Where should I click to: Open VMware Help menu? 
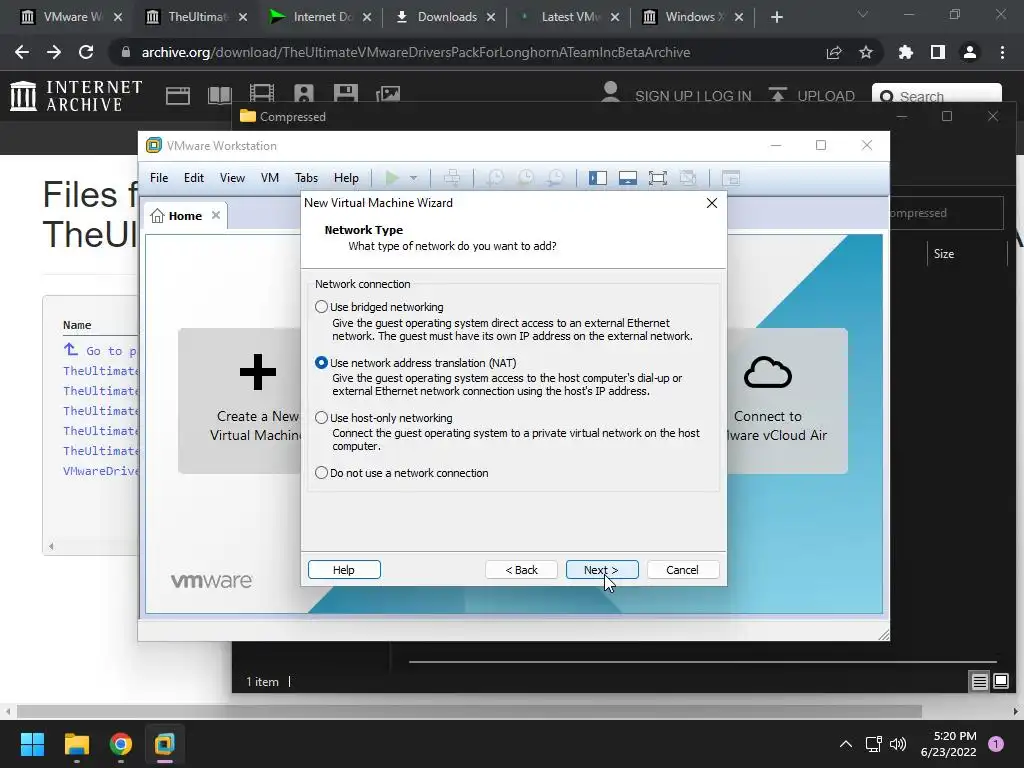[346, 178]
